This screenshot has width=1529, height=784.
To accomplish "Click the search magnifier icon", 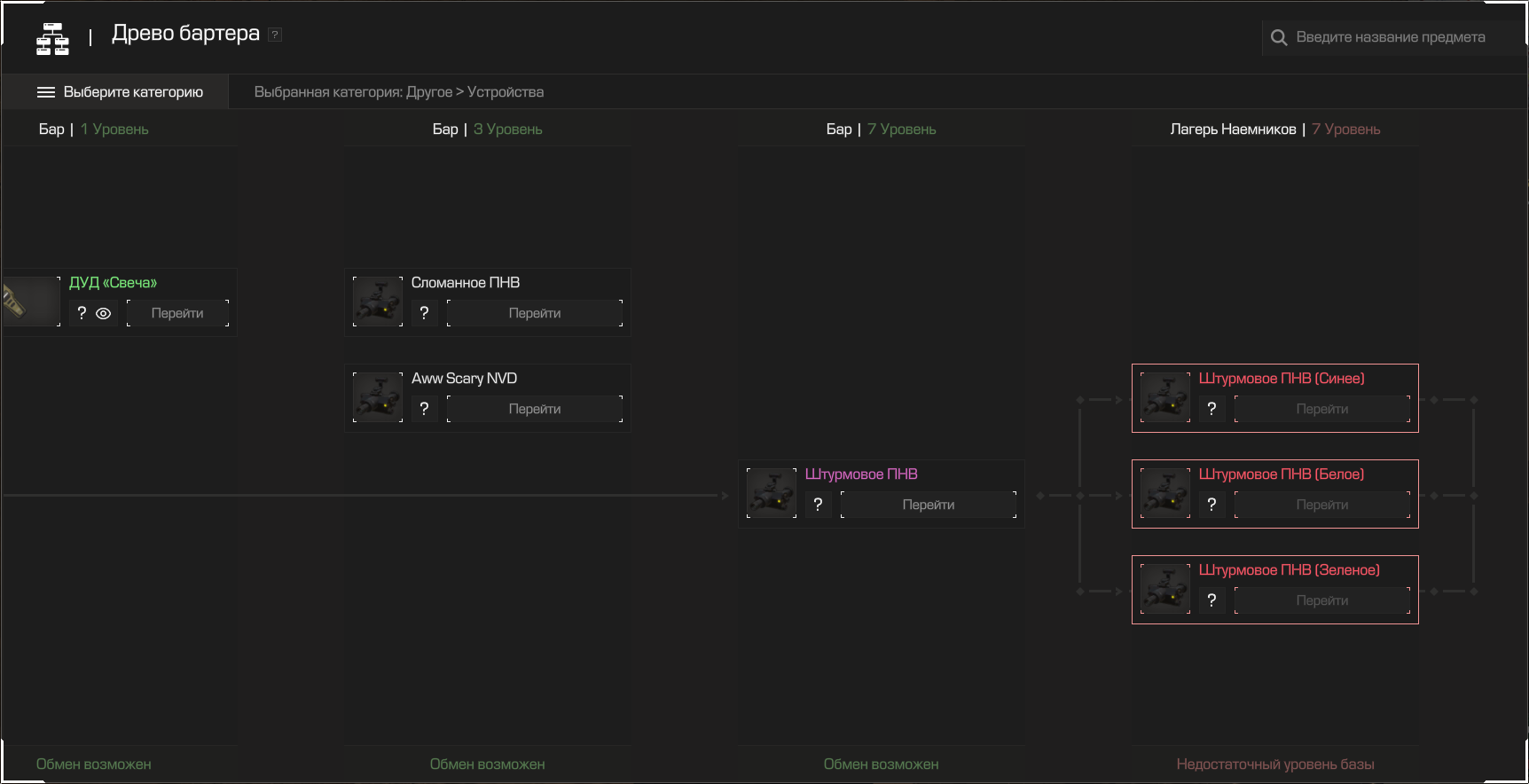I will click(1279, 37).
